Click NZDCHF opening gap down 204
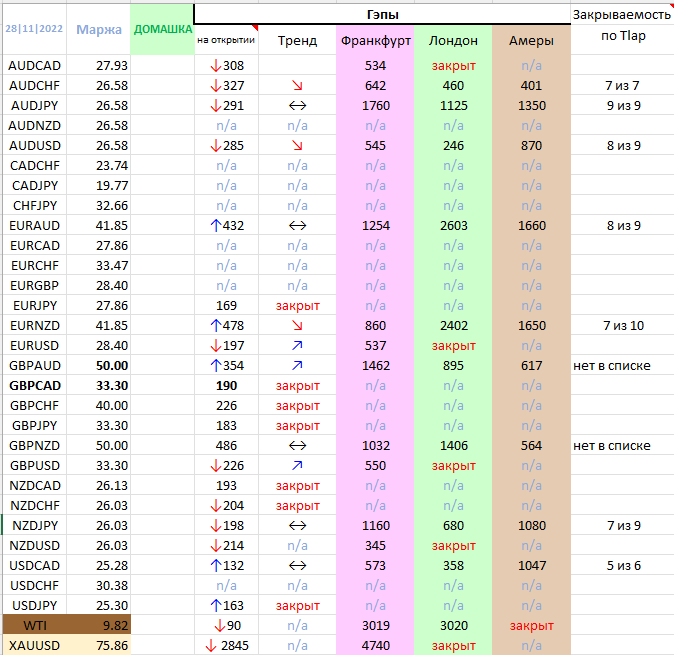This screenshot has width=674, height=655. tap(227, 505)
